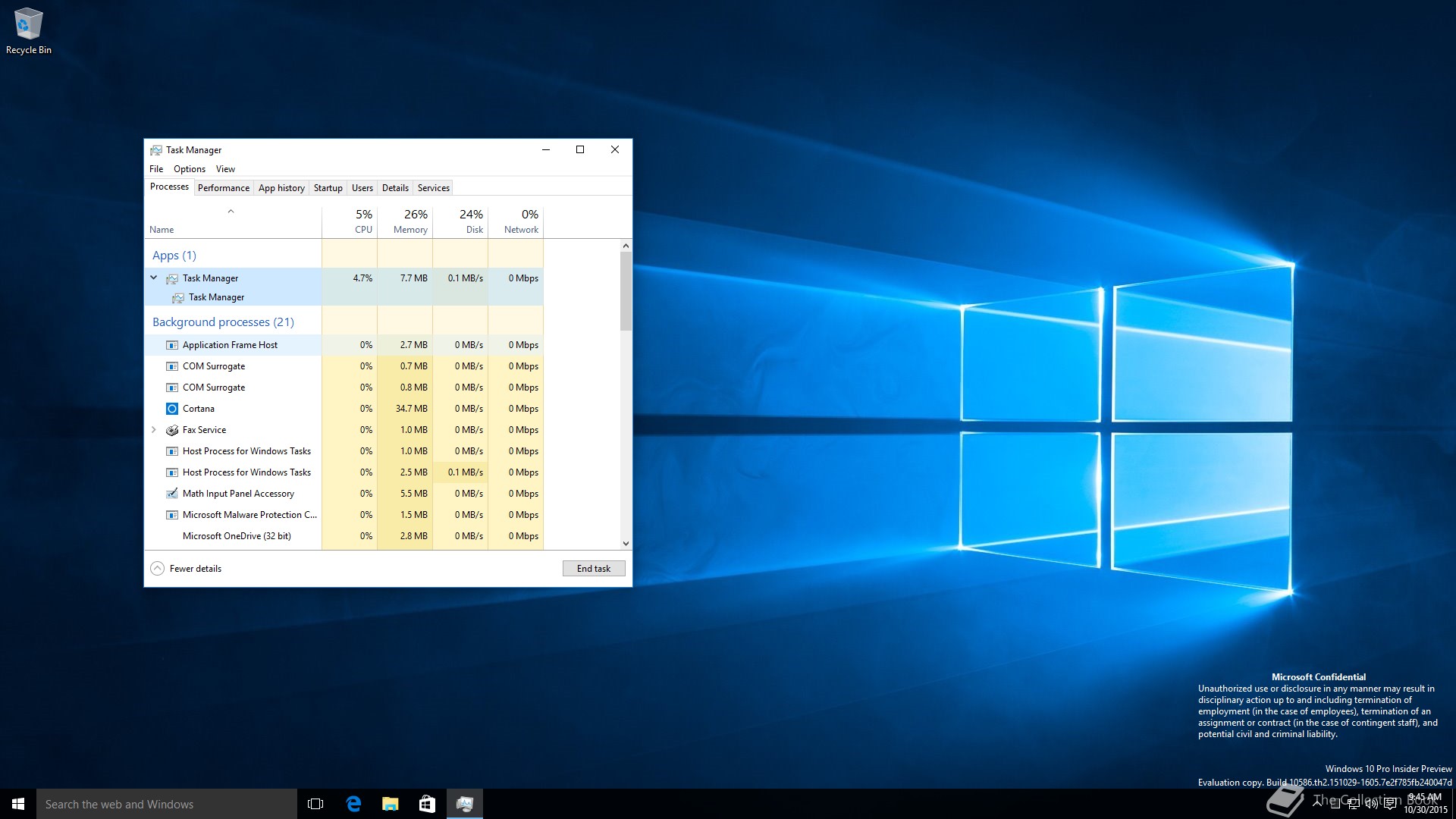This screenshot has height=819, width=1456.
Task: Sort by the Memory column header
Action: 405,221
